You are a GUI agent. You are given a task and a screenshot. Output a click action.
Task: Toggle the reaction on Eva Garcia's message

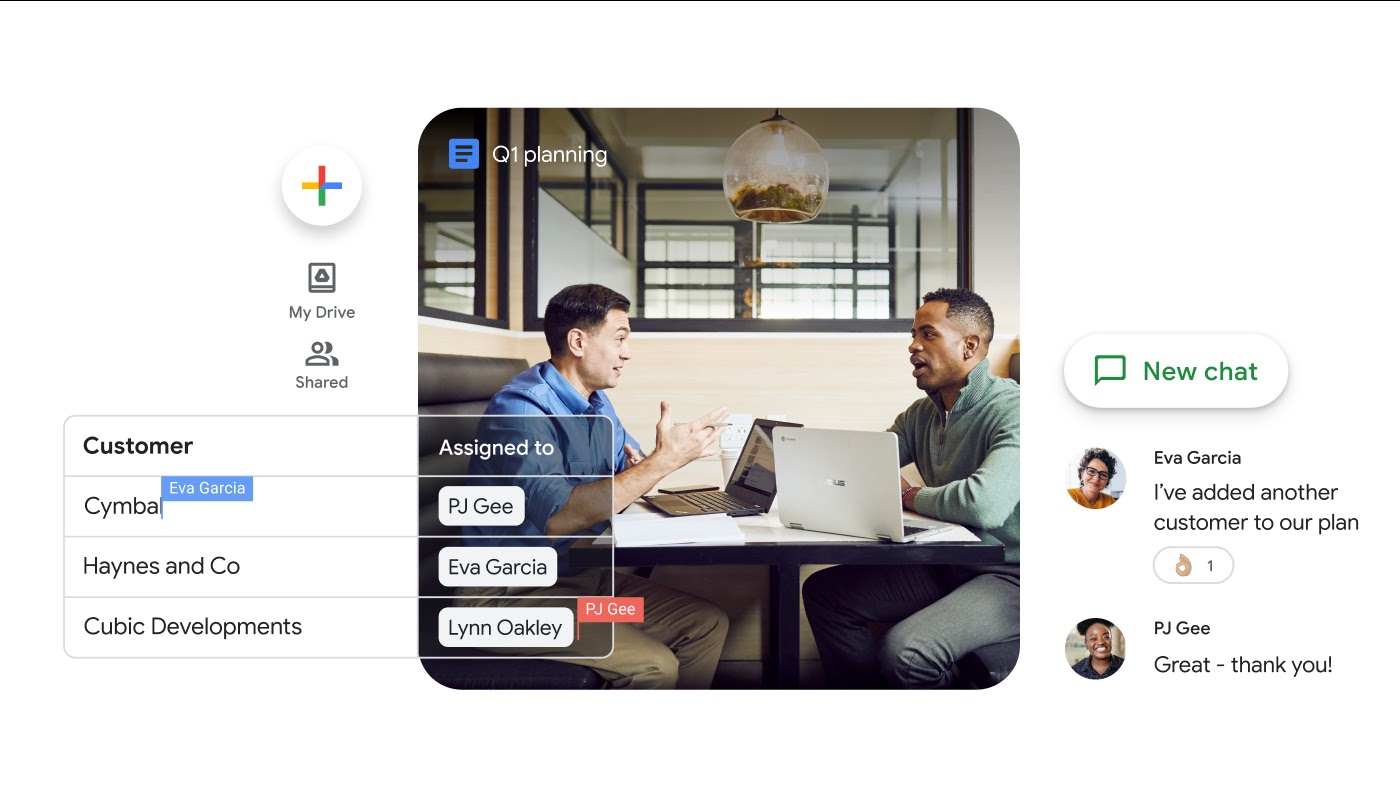click(x=1193, y=565)
